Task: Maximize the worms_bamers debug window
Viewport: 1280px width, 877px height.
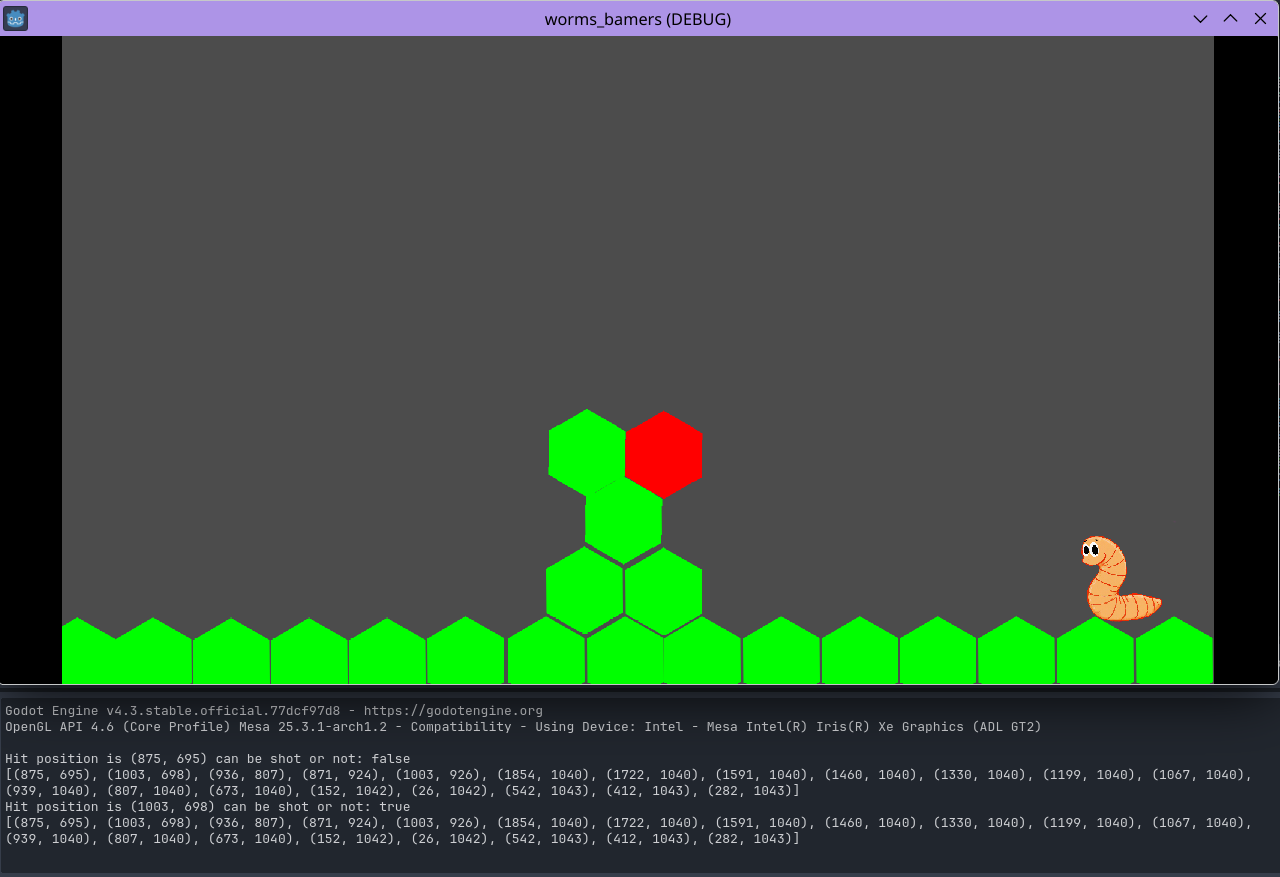Action: coord(1230,18)
